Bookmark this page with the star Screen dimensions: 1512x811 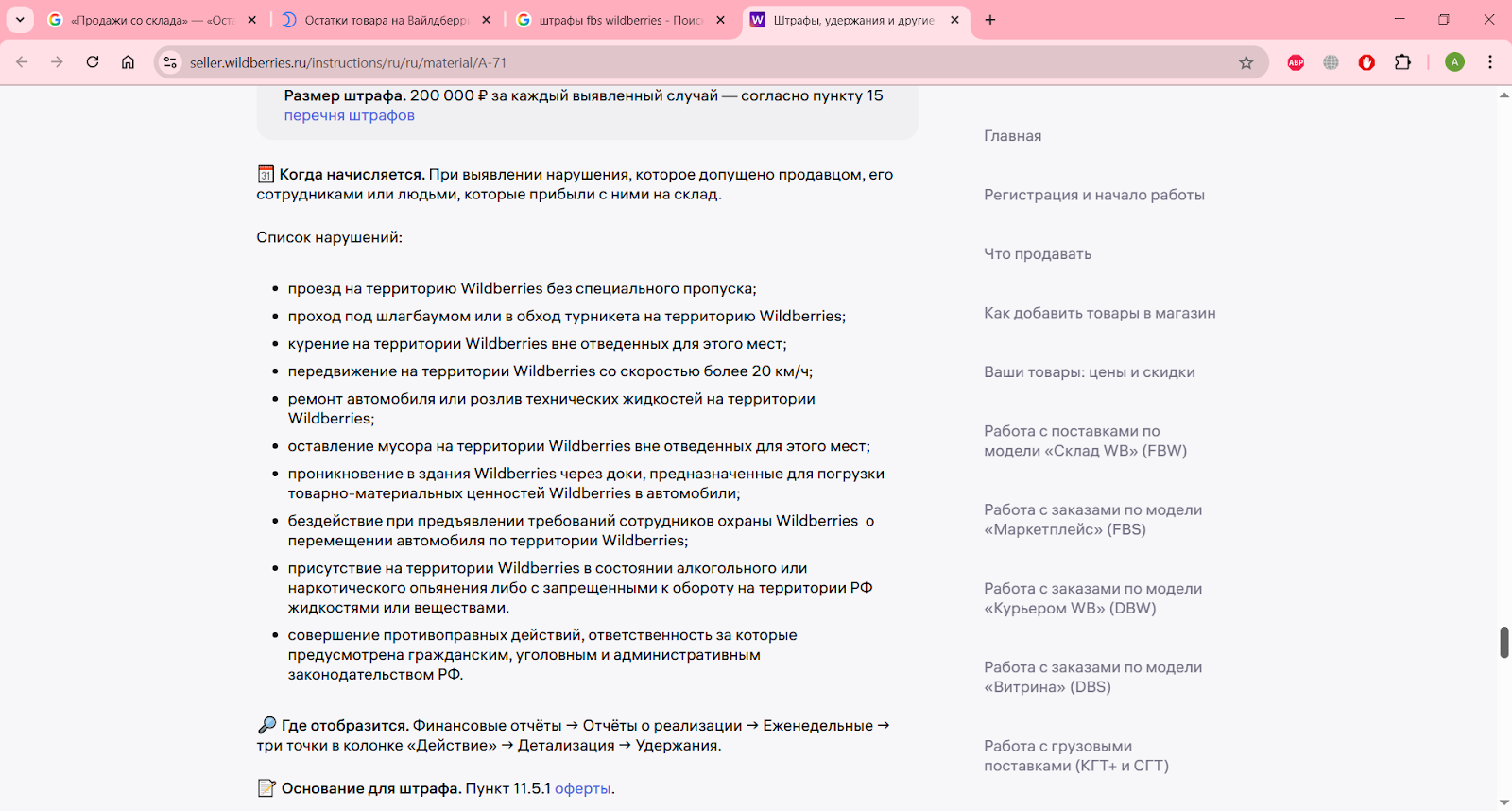[1246, 62]
